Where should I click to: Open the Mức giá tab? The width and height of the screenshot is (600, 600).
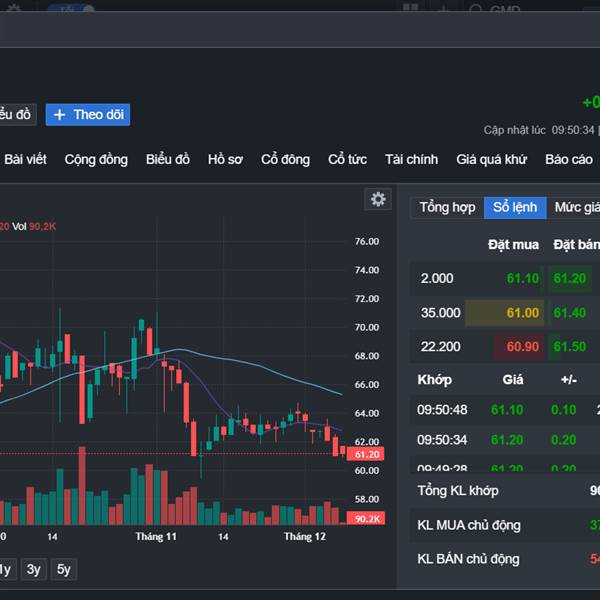pyautogui.click(x=577, y=207)
